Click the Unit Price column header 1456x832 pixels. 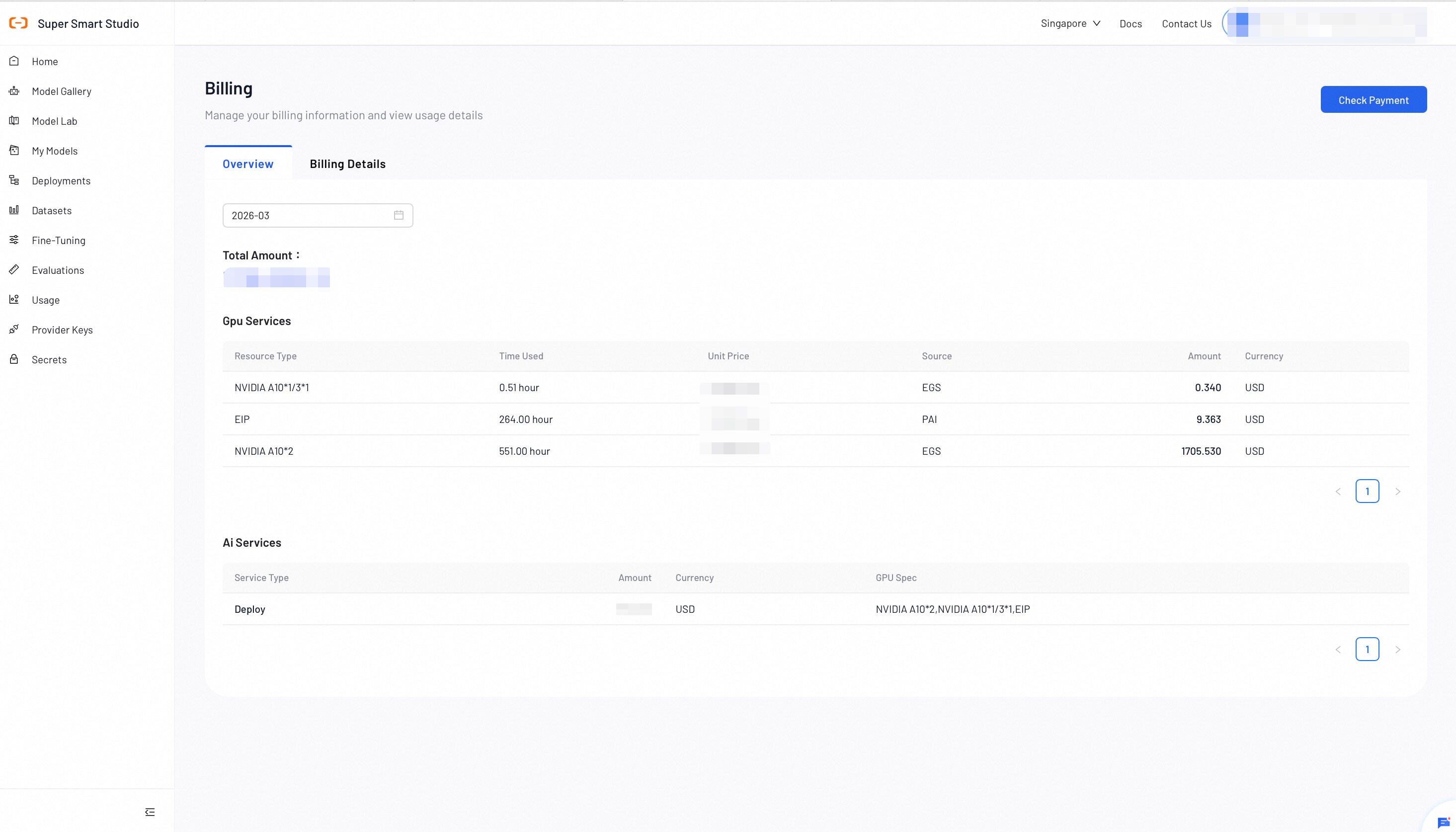pos(728,356)
